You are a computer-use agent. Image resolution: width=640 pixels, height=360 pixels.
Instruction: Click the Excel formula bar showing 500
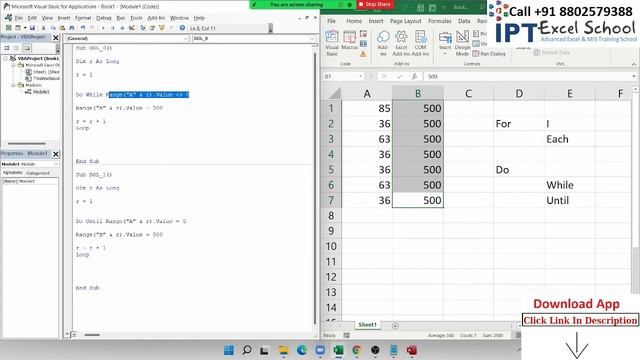[527, 76]
